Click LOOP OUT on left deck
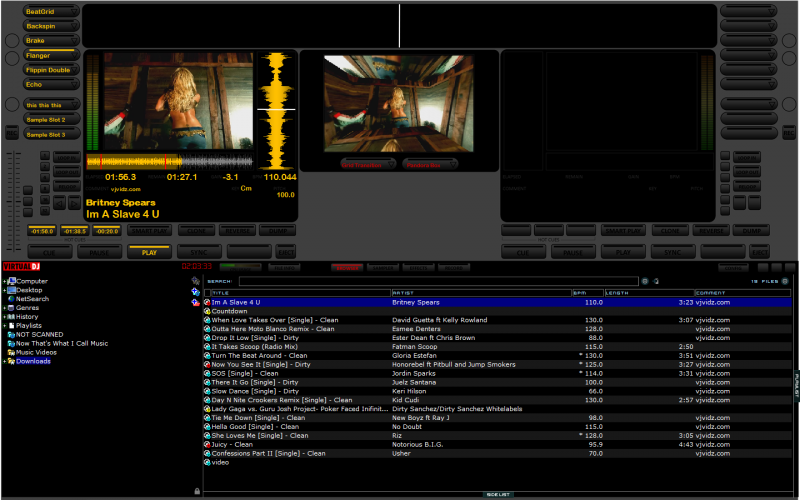 tap(67, 172)
